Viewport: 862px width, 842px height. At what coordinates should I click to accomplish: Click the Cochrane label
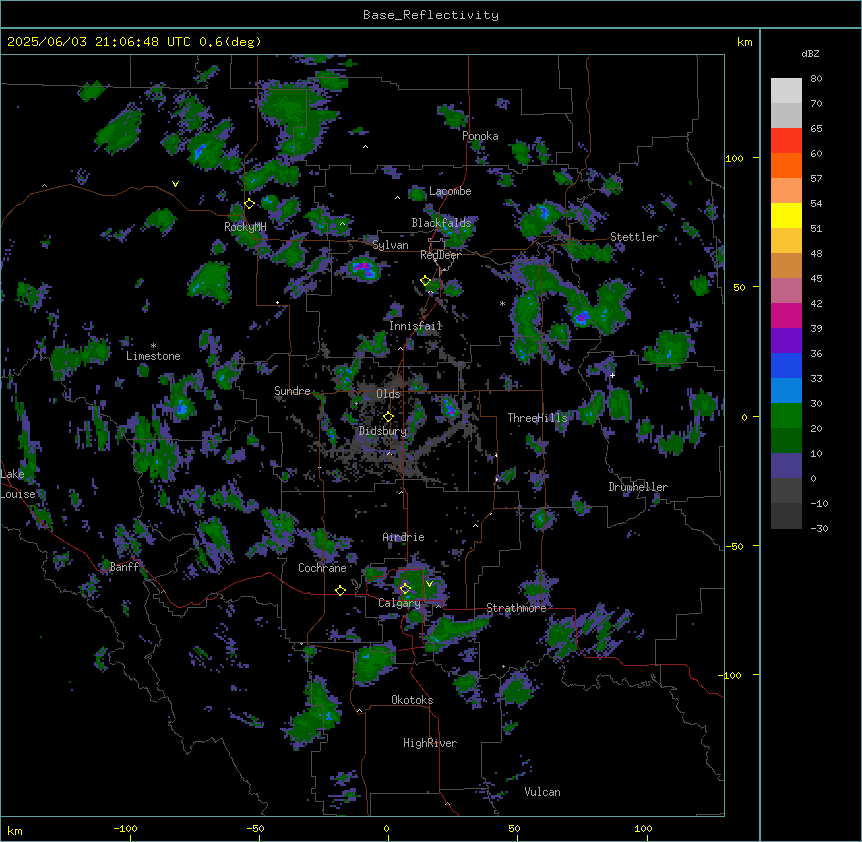pyautogui.click(x=322, y=568)
